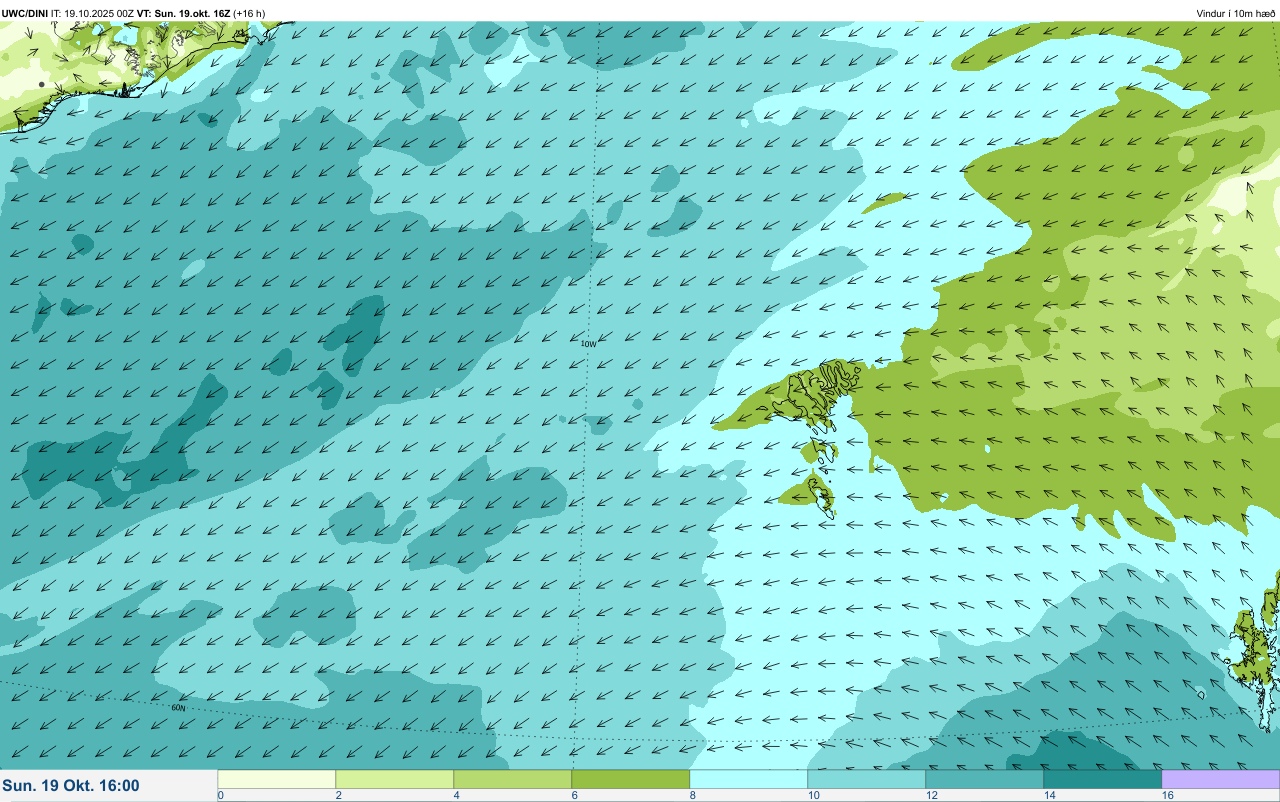Click the medium teal 12–14 legend swatch
The width and height of the screenshot is (1280, 802).
(x=985, y=779)
